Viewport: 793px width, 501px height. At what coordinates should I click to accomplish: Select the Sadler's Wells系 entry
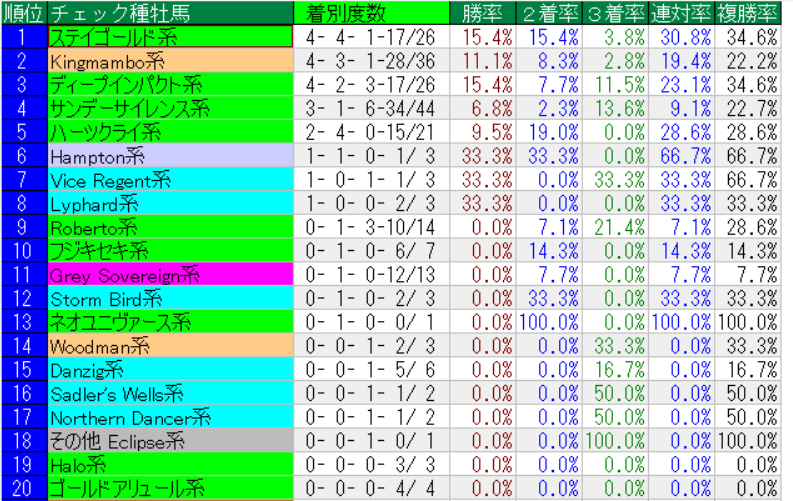pos(170,393)
